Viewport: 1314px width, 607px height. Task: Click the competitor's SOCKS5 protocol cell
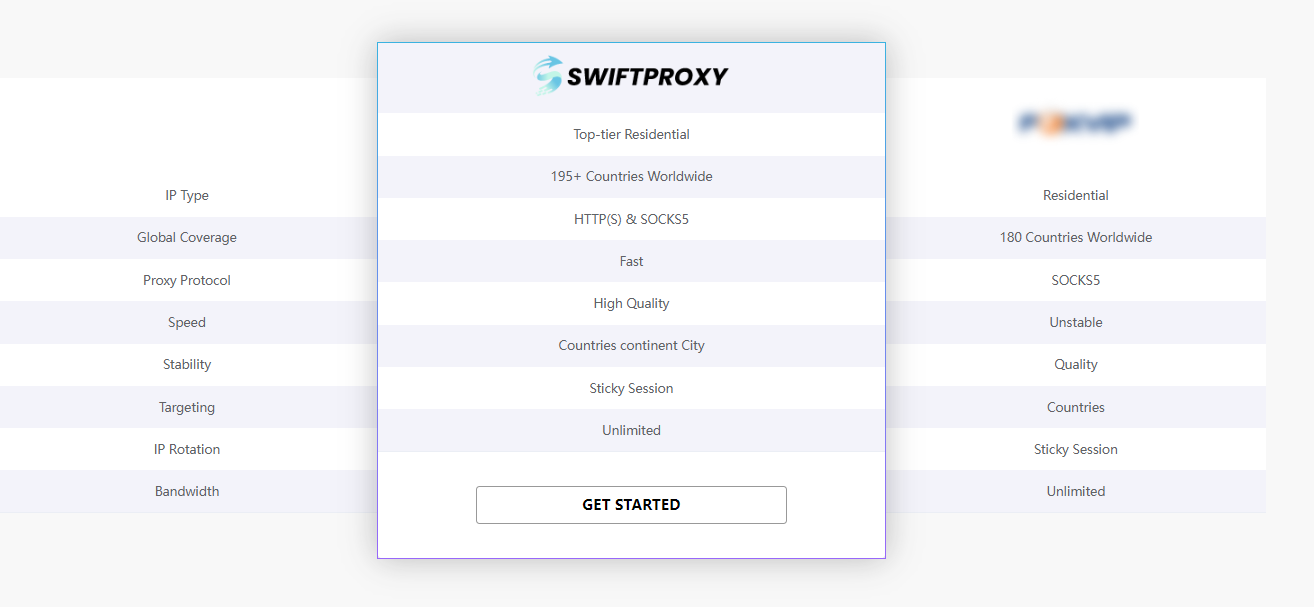(x=1076, y=280)
